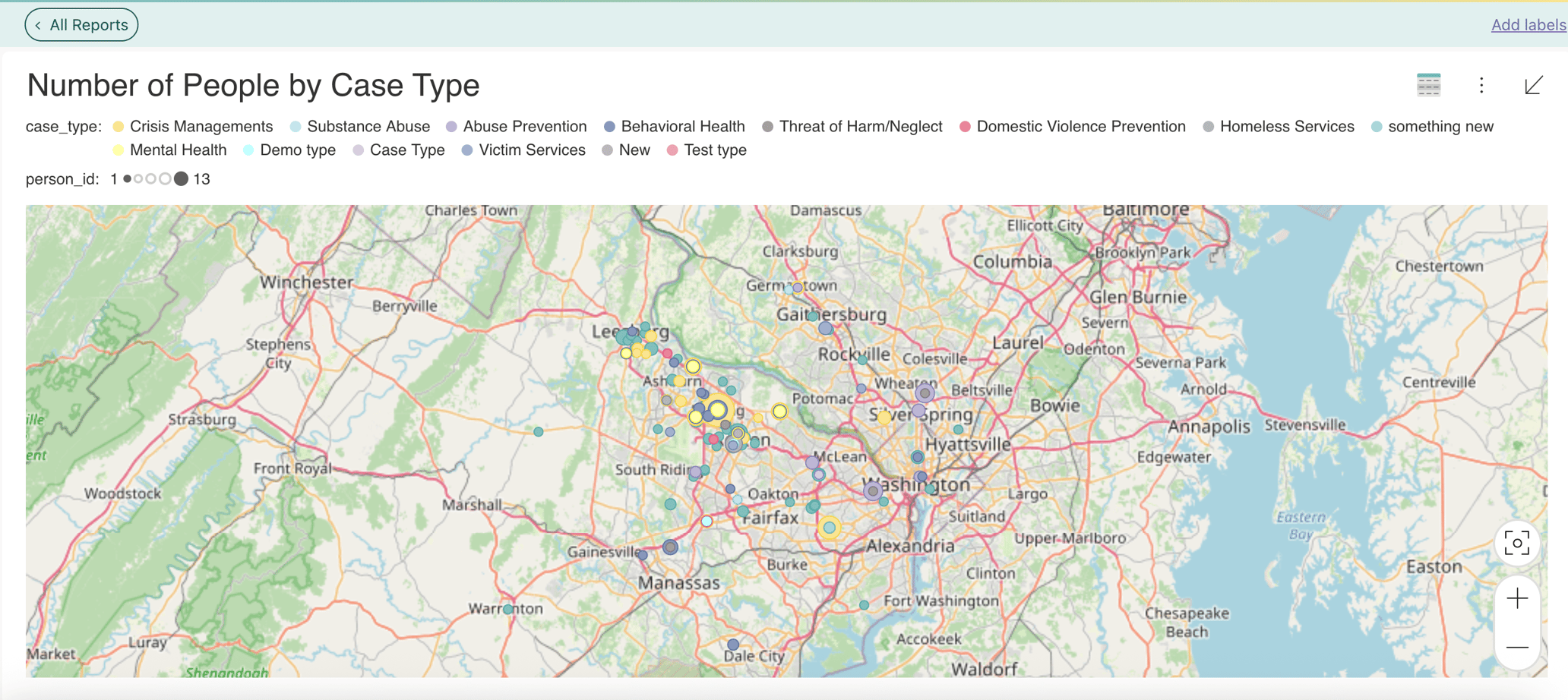Click the yellow Crisis Managements legend dot
The width and height of the screenshot is (1568, 700).
tap(118, 126)
